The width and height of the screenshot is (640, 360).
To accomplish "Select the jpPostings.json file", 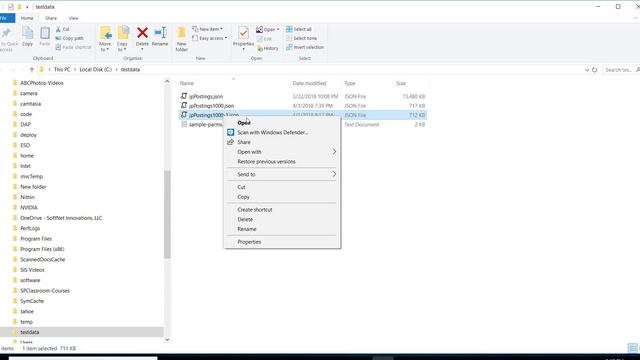I will click(x=206, y=96).
